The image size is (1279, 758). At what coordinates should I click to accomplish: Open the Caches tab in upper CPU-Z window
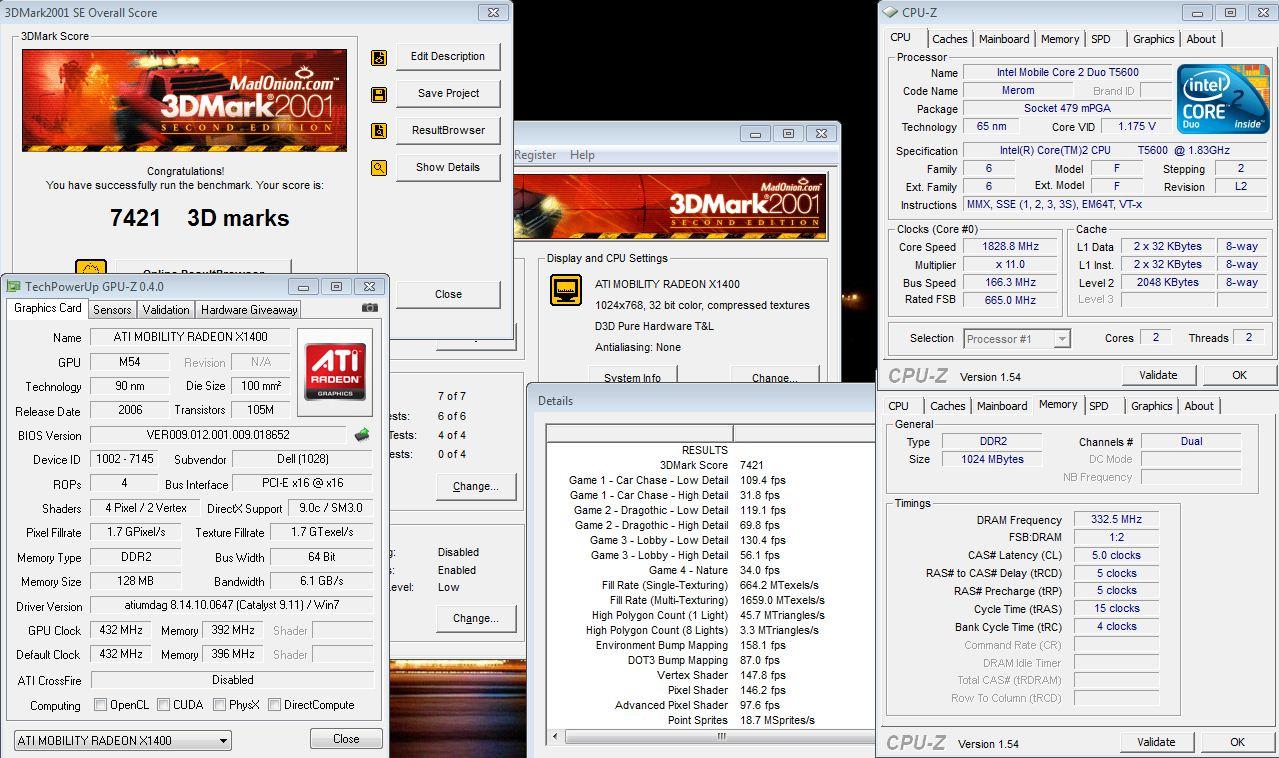[x=949, y=39]
